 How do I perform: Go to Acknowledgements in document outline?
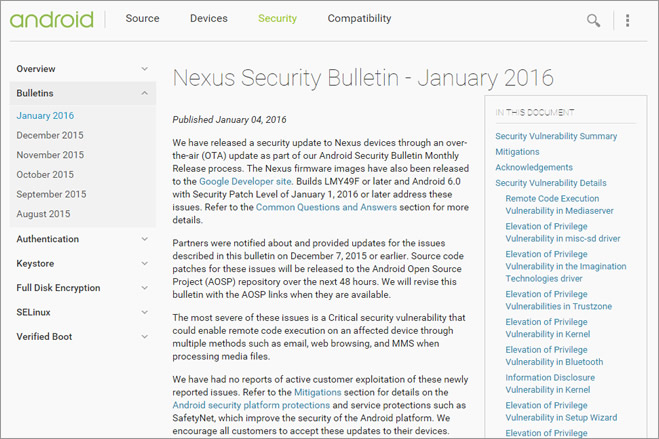tap(534, 167)
